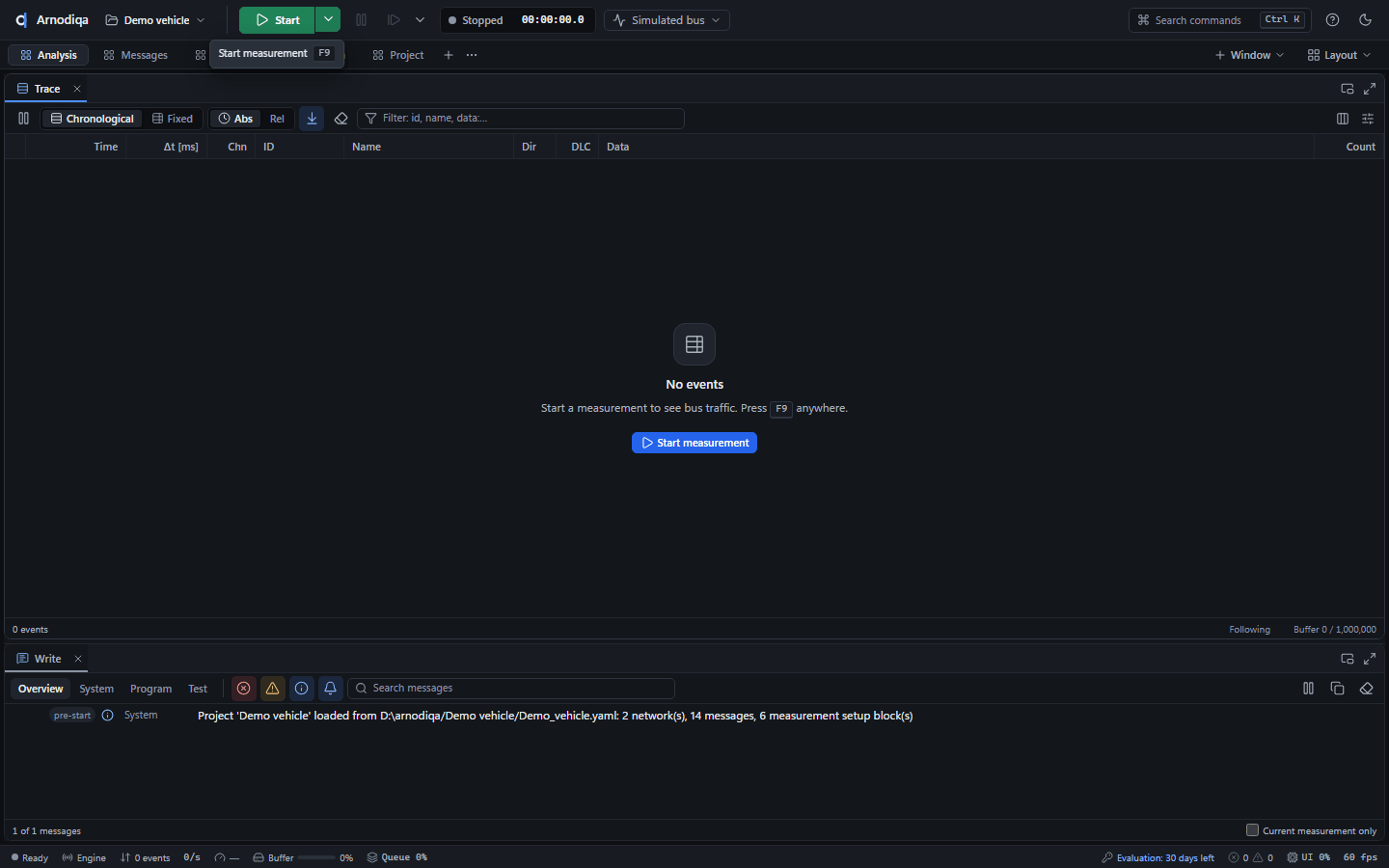Close the Trace panel tab
Viewport: 1389px width, 868px height.
(77, 89)
